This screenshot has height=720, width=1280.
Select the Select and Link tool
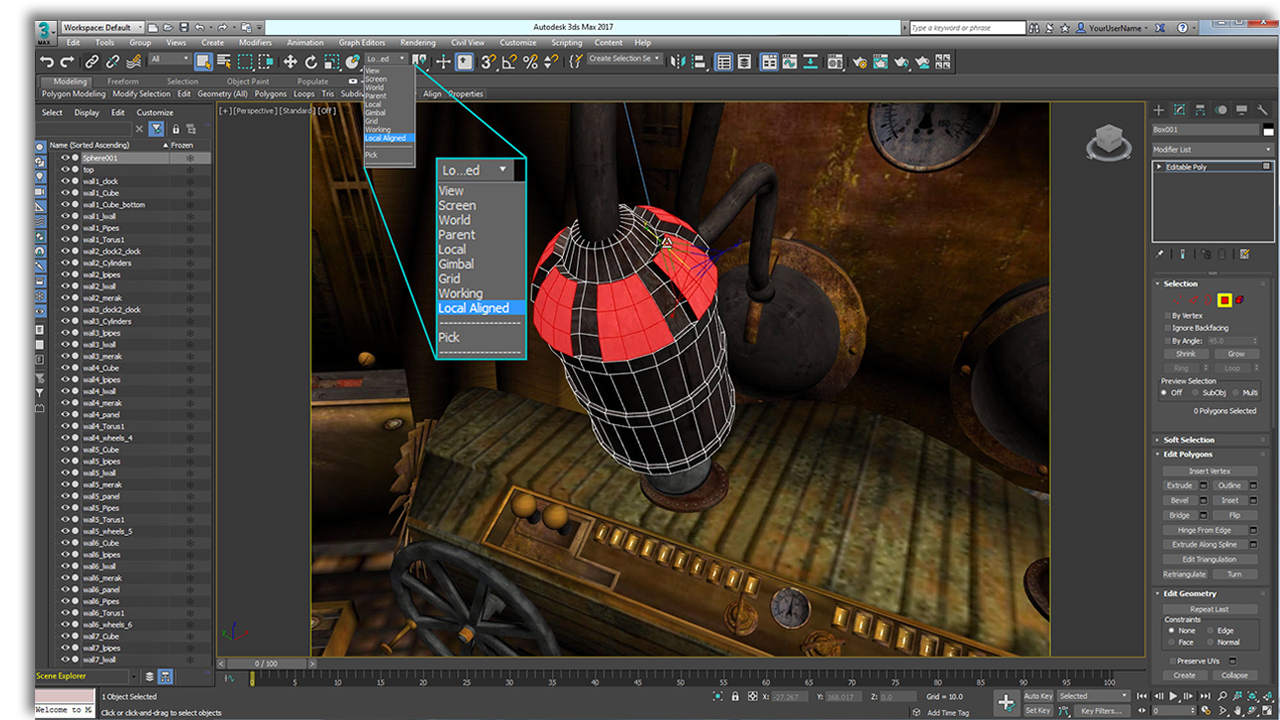[91, 62]
